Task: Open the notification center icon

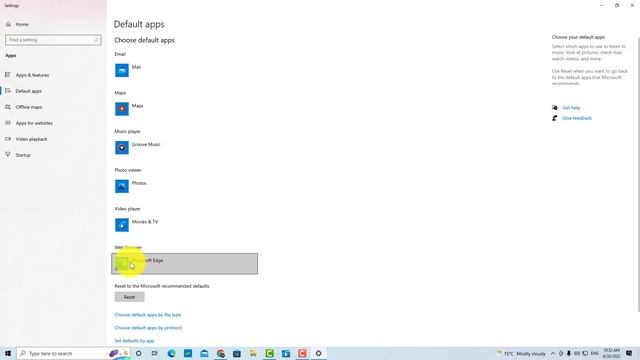Action: click(x=629, y=353)
